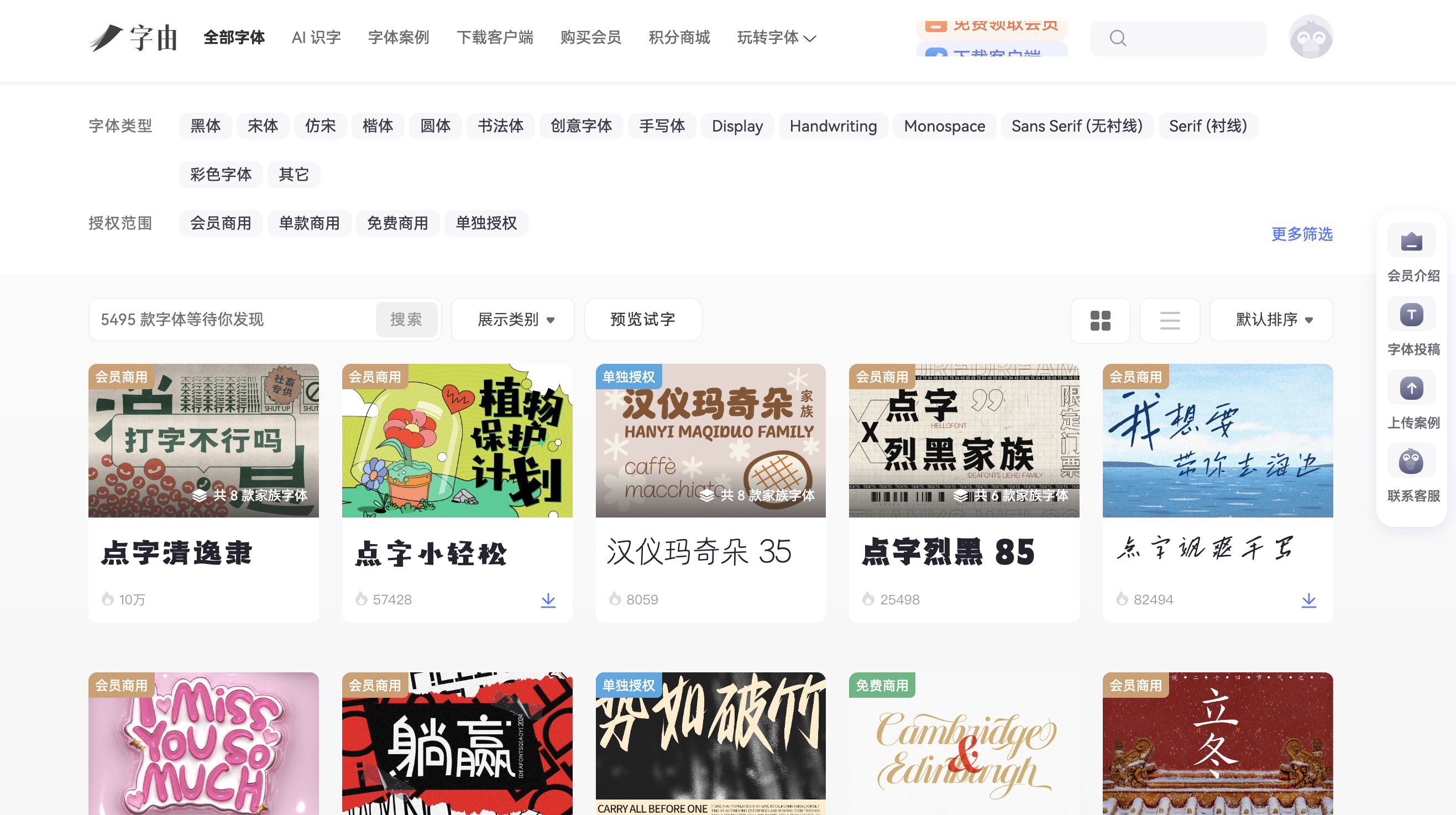Expand the 展示类别 dropdown
Screen dimensions: 1456x815
pyautogui.click(x=512, y=320)
